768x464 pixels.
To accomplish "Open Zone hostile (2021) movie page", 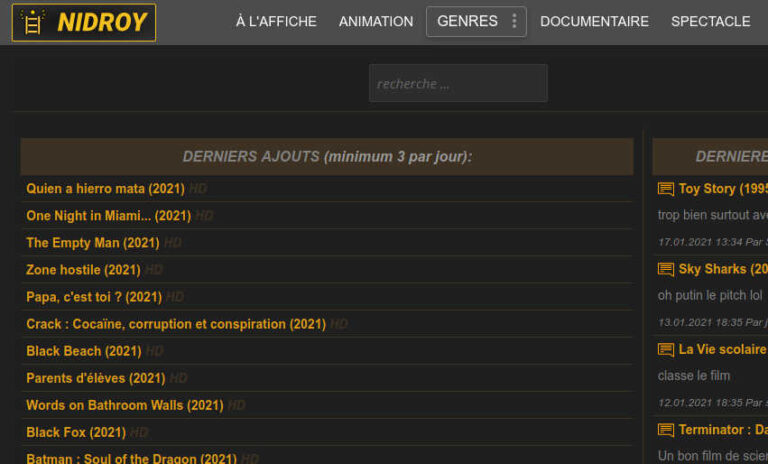I will [x=83, y=270].
